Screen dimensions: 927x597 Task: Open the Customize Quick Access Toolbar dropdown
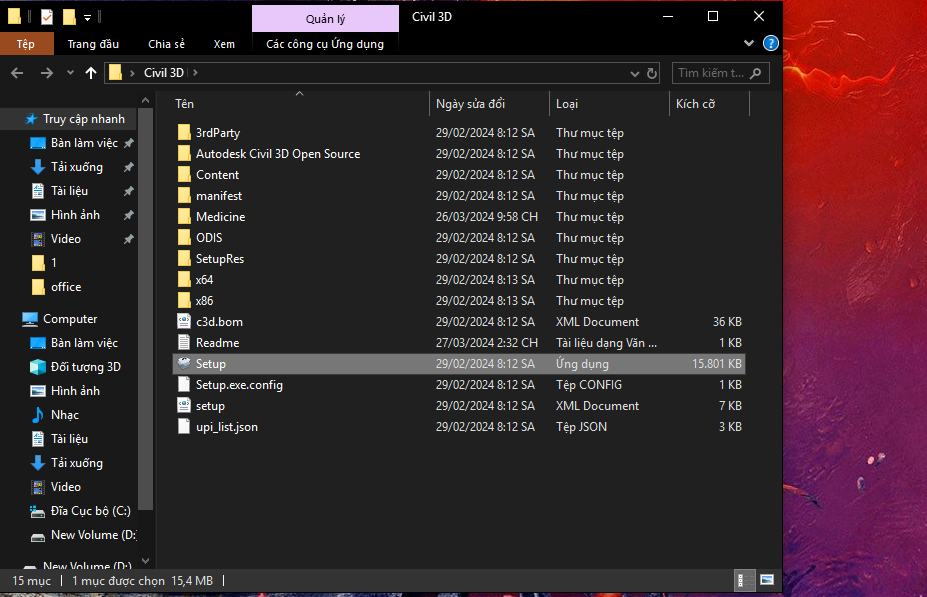[87, 18]
